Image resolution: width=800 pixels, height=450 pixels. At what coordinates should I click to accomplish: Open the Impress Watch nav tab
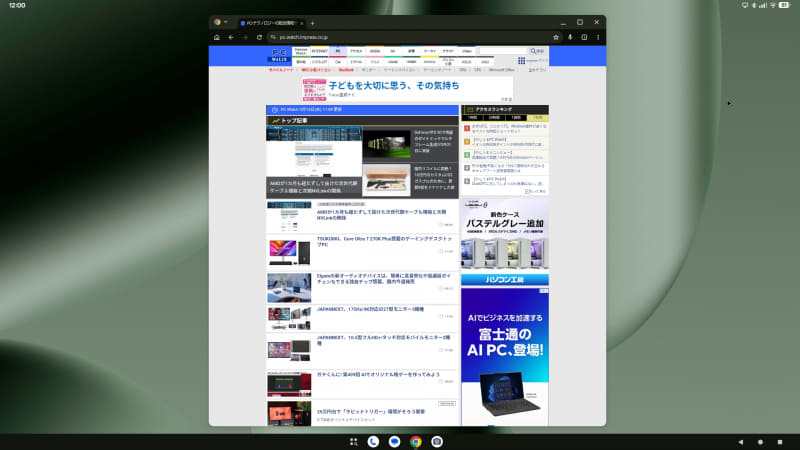[x=301, y=51]
